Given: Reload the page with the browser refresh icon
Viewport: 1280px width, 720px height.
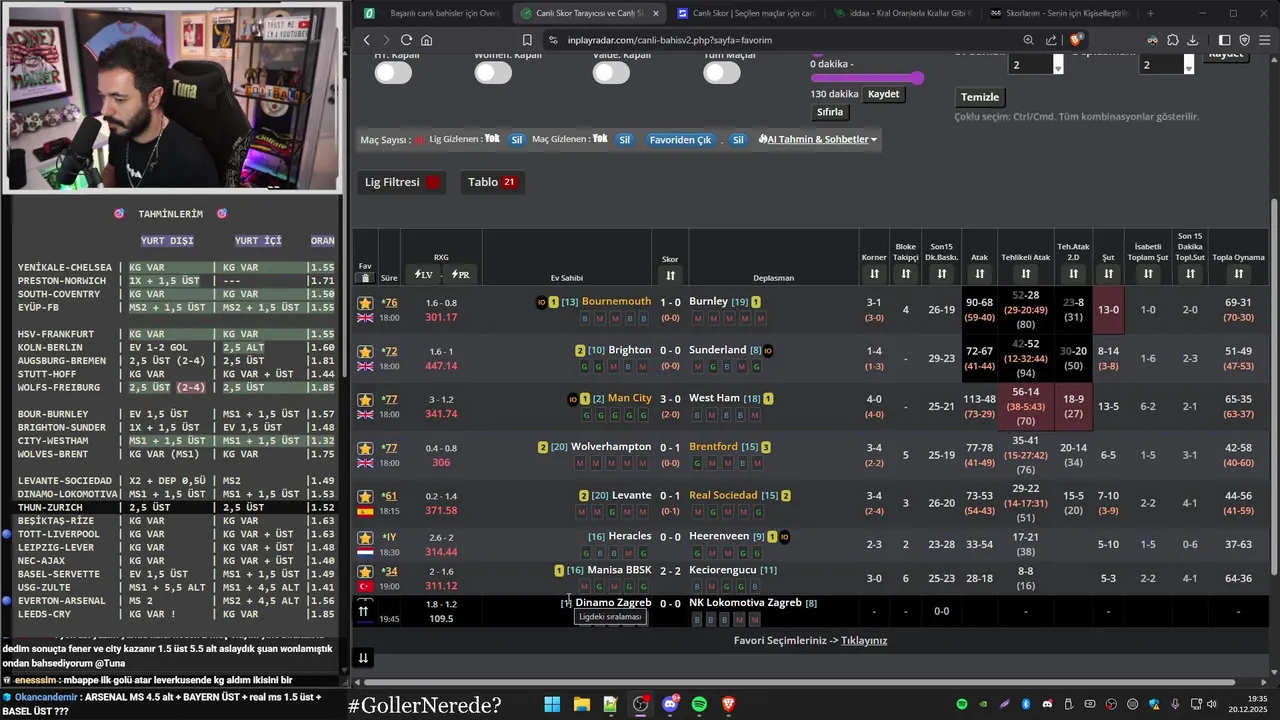Looking at the screenshot, I should pyautogui.click(x=406, y=40).
